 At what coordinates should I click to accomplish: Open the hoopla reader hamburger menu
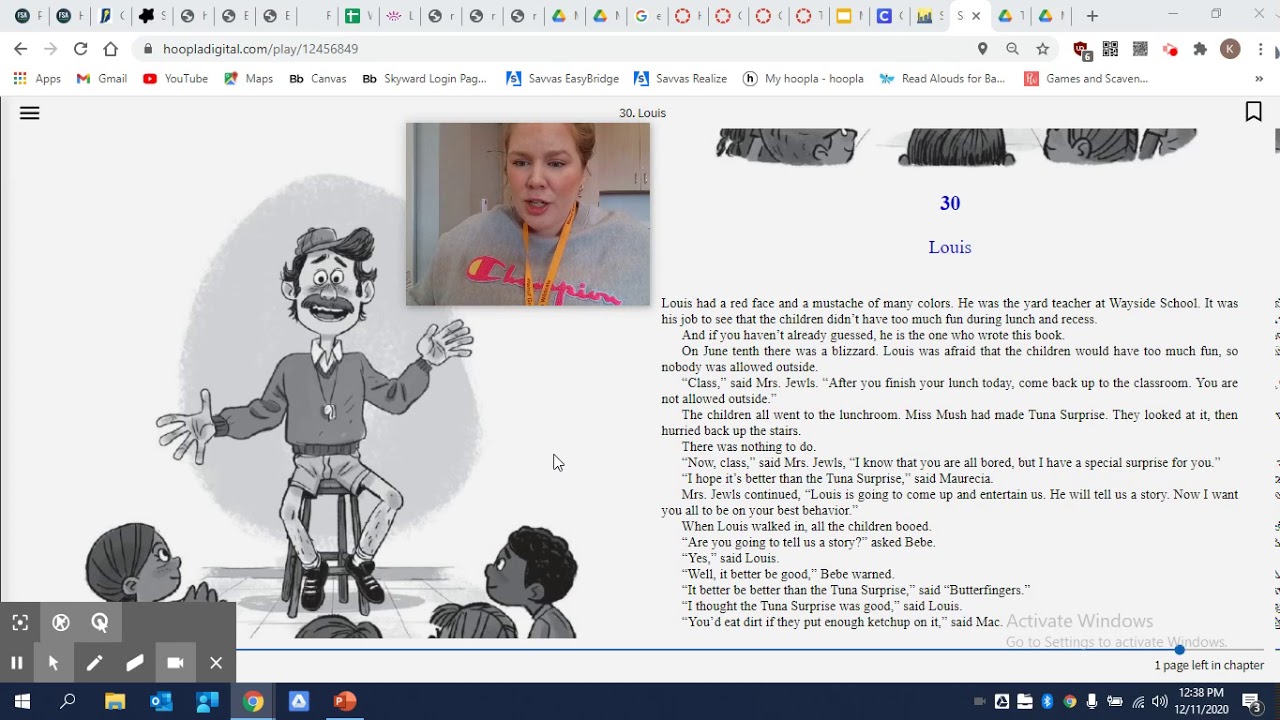(29, 113)
